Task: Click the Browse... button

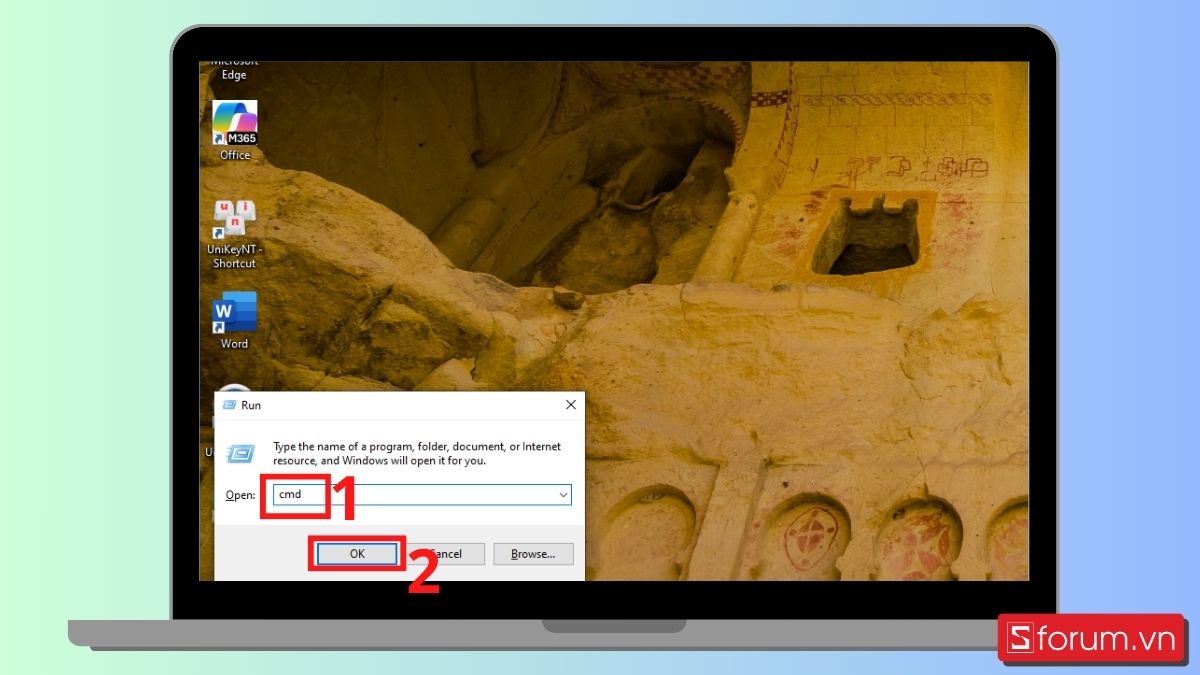Action: pos(533,553)
